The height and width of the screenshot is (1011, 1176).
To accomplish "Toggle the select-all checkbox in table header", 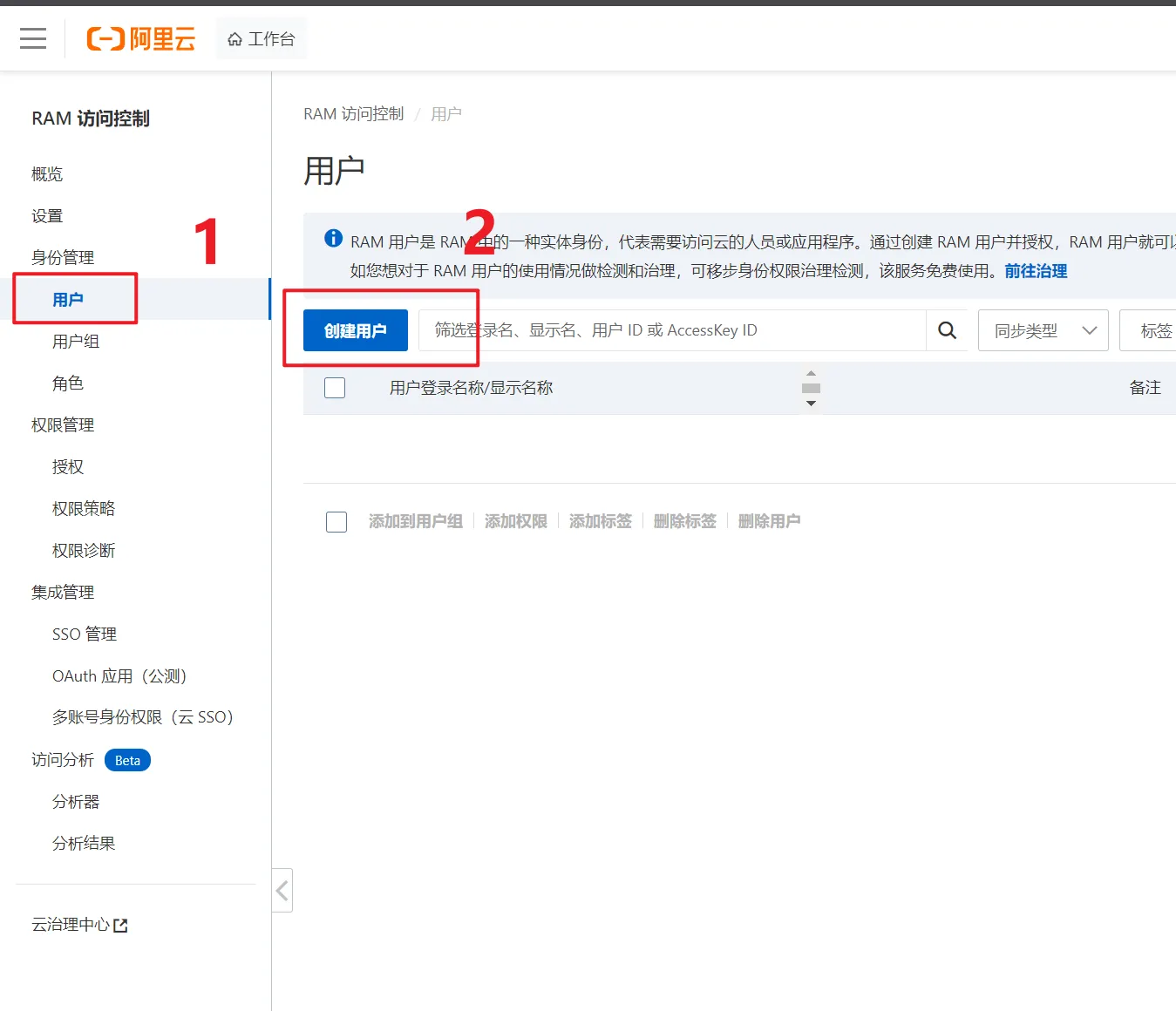I will [335, 388].
